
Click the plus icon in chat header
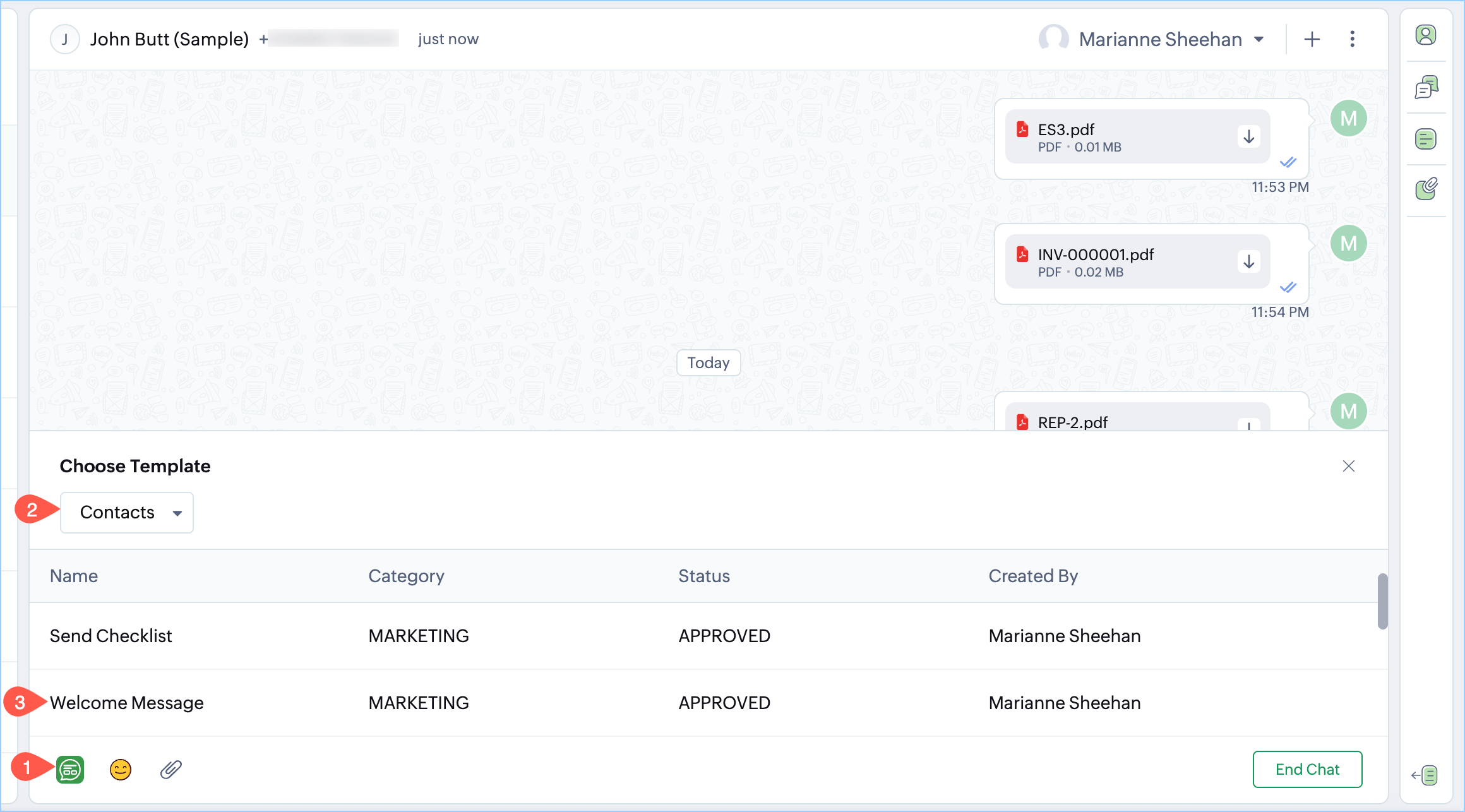pyautogui.click(x=1312, y=39)
